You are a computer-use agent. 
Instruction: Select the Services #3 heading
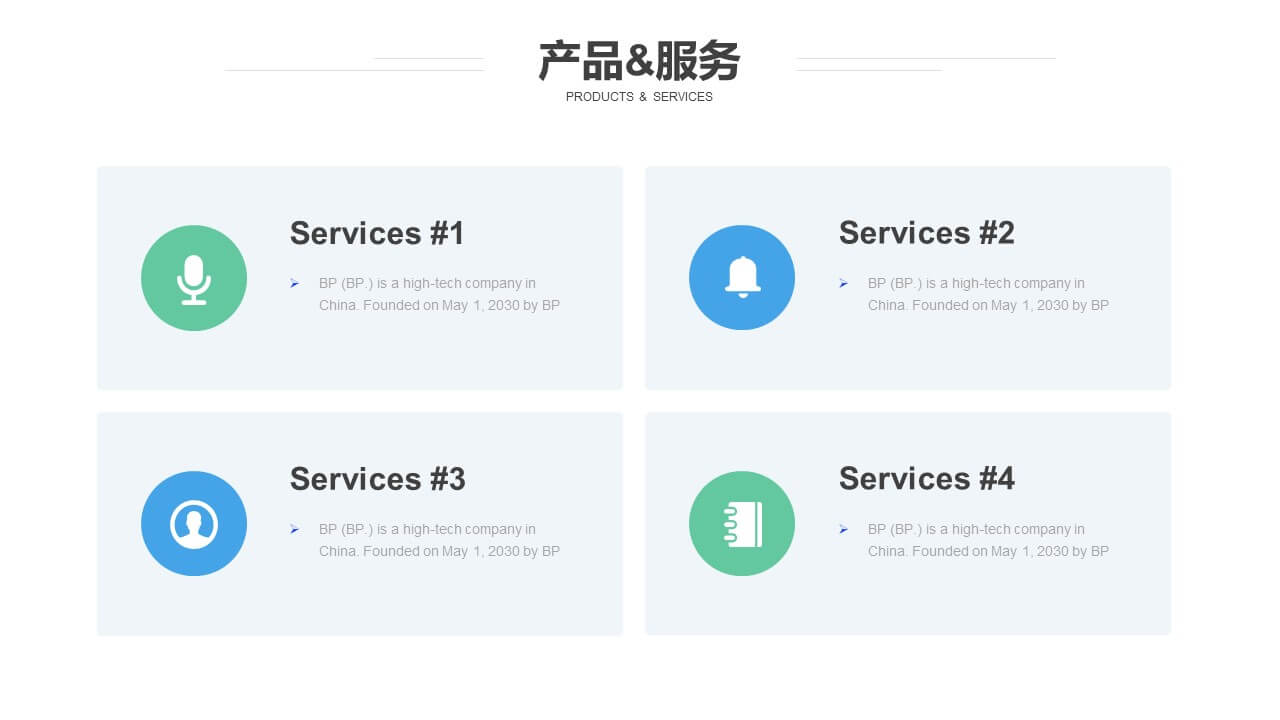pyautogui.click(x=378, y=479)
